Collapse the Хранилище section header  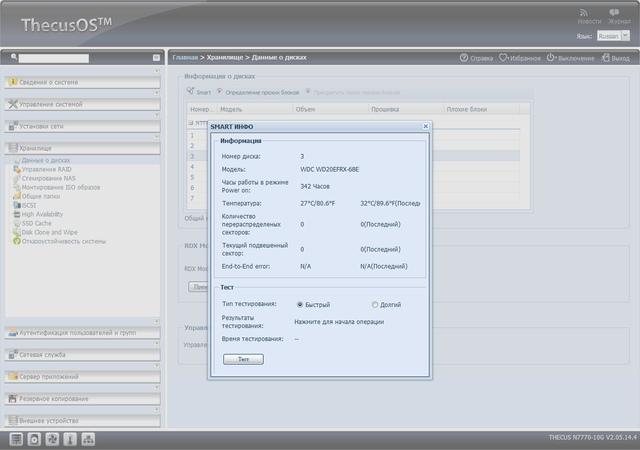click(x=82, y=148)
